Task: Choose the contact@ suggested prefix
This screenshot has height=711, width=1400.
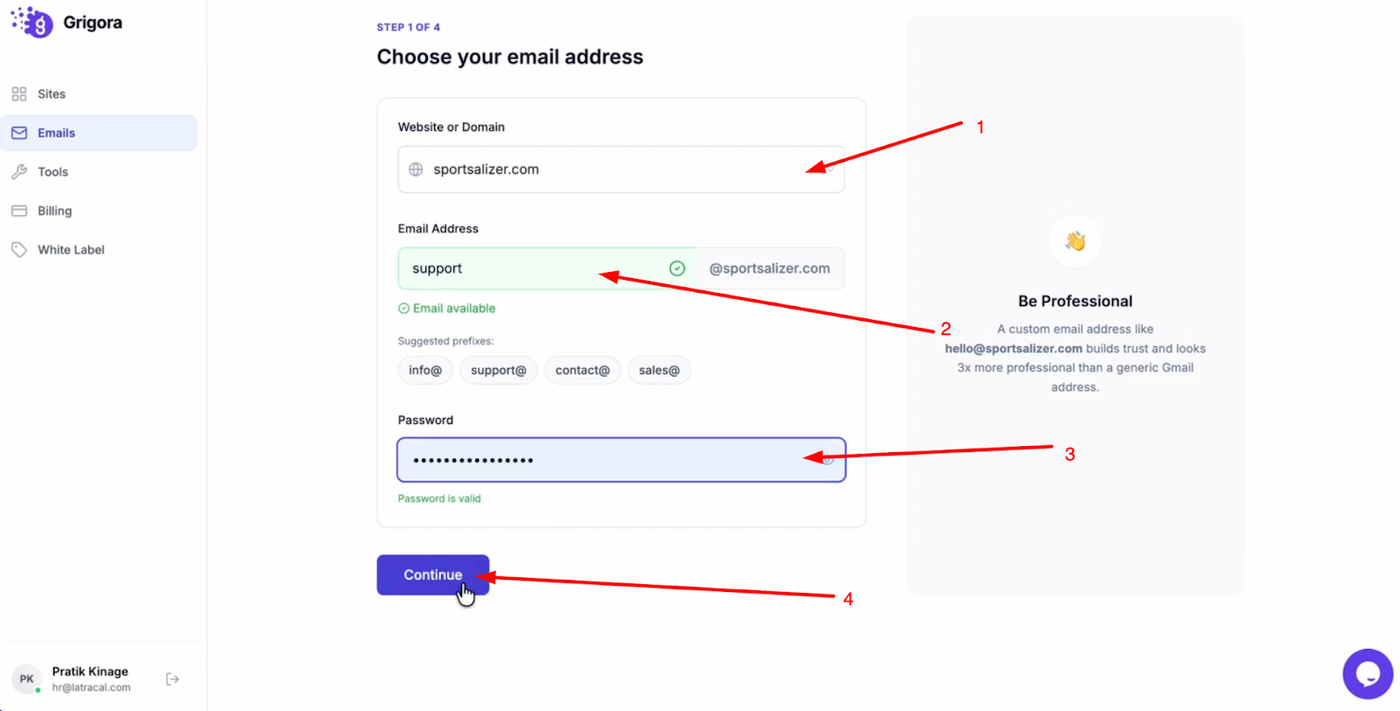Action: pyautogui.click(x=582, y=370)
